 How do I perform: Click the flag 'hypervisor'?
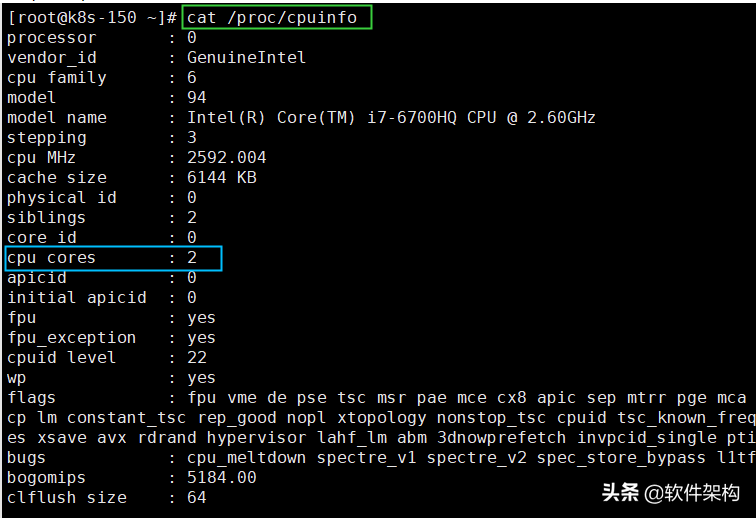[256, 438]
